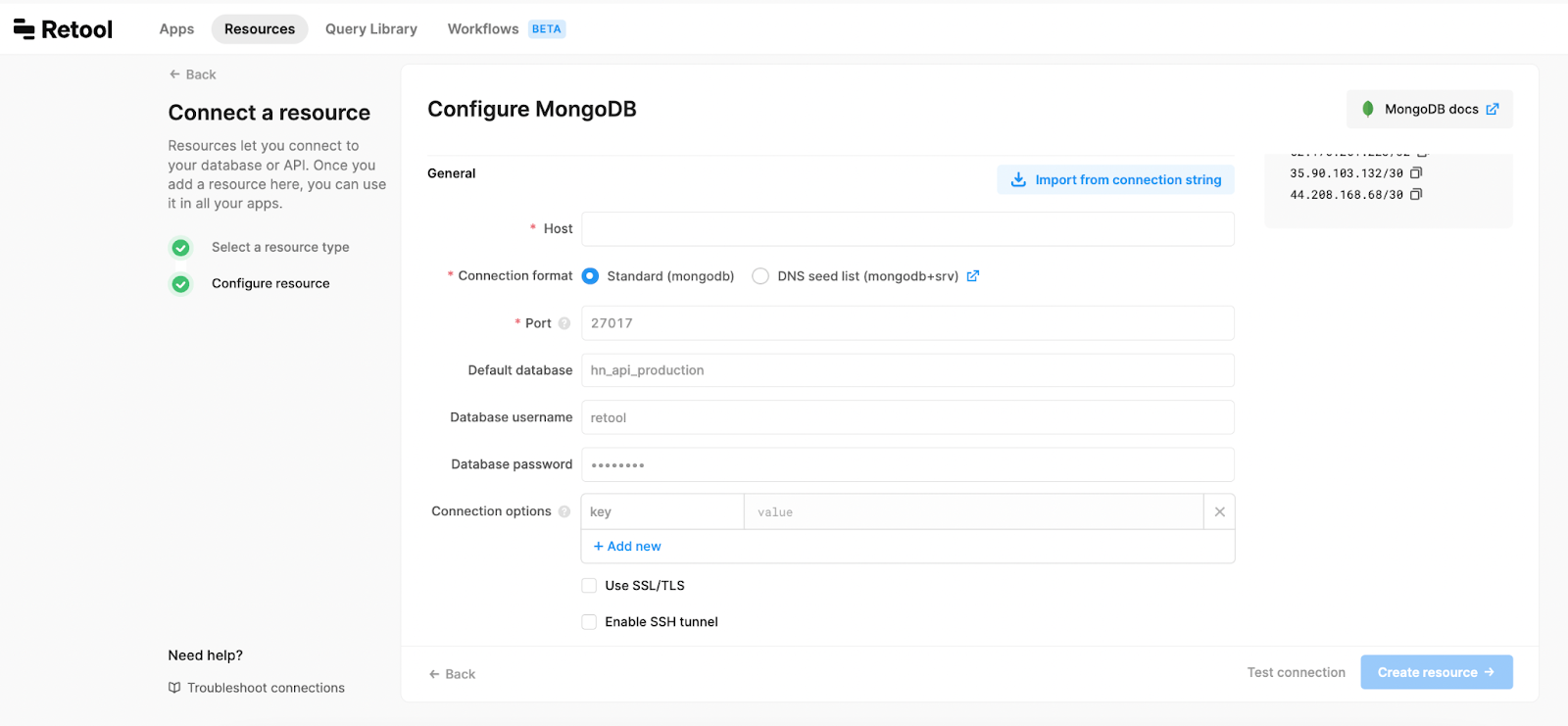Select DNS seed list (mongodb+srv) format

760,276
